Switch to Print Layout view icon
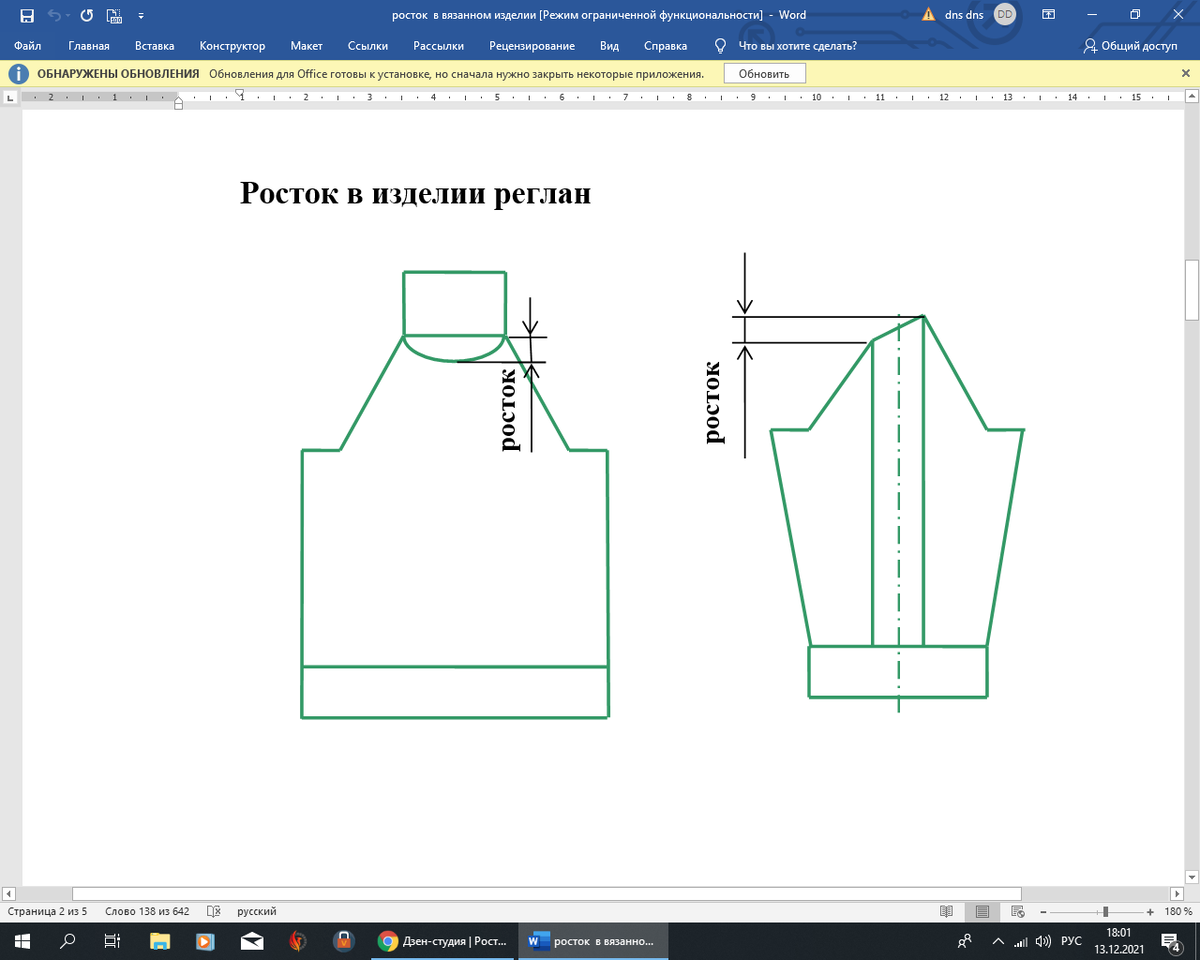The image size is (1200, 960). [x=983, y=912]
